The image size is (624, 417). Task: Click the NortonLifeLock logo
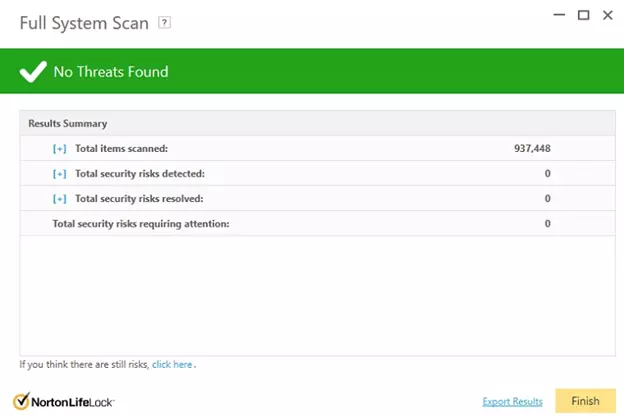pos(65,401)
